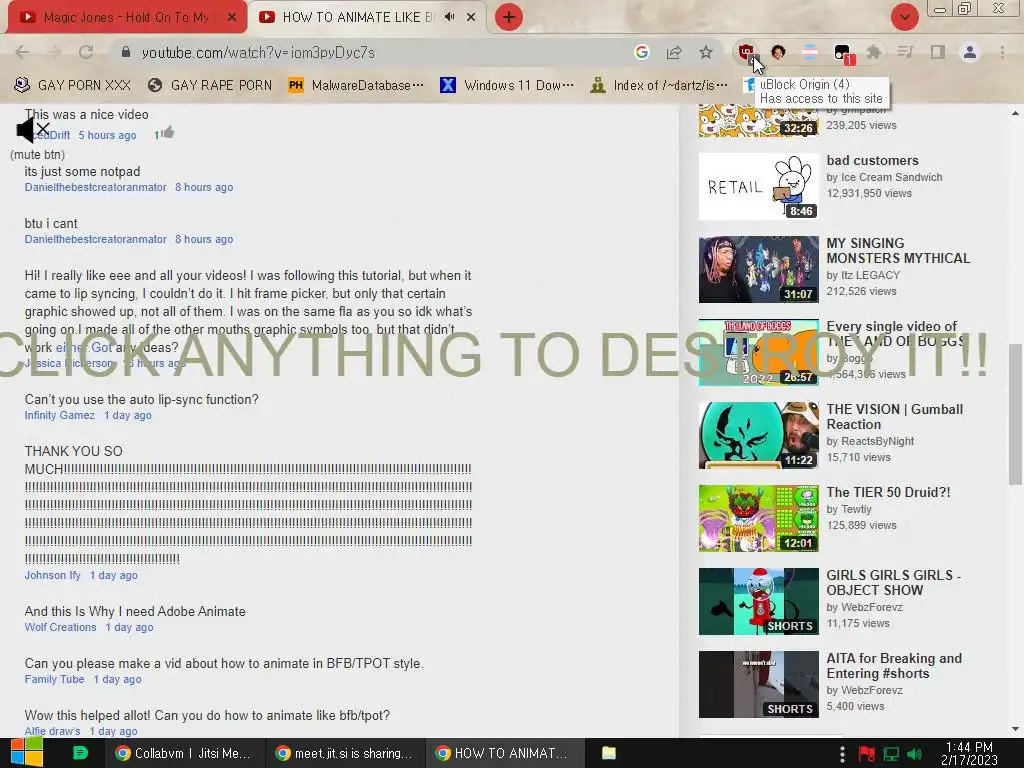This screenshot has width=1024, height=768.
Task: Close the Magic Jones tab
Action: tap(232, 18)
